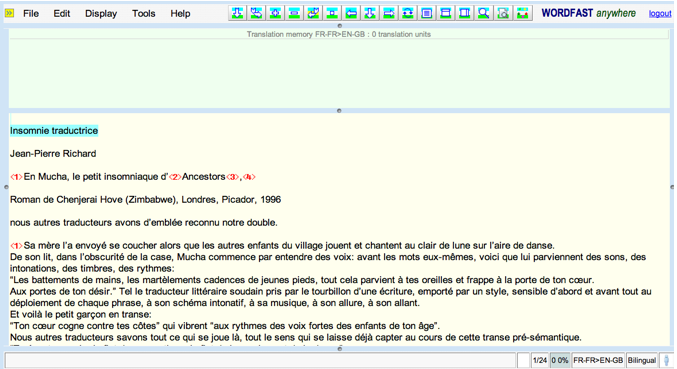Image resolution: width=677 pixels, height=369 pixels.
Task: Click the sentence starting De son lit
Action: [x=328, y=262]
